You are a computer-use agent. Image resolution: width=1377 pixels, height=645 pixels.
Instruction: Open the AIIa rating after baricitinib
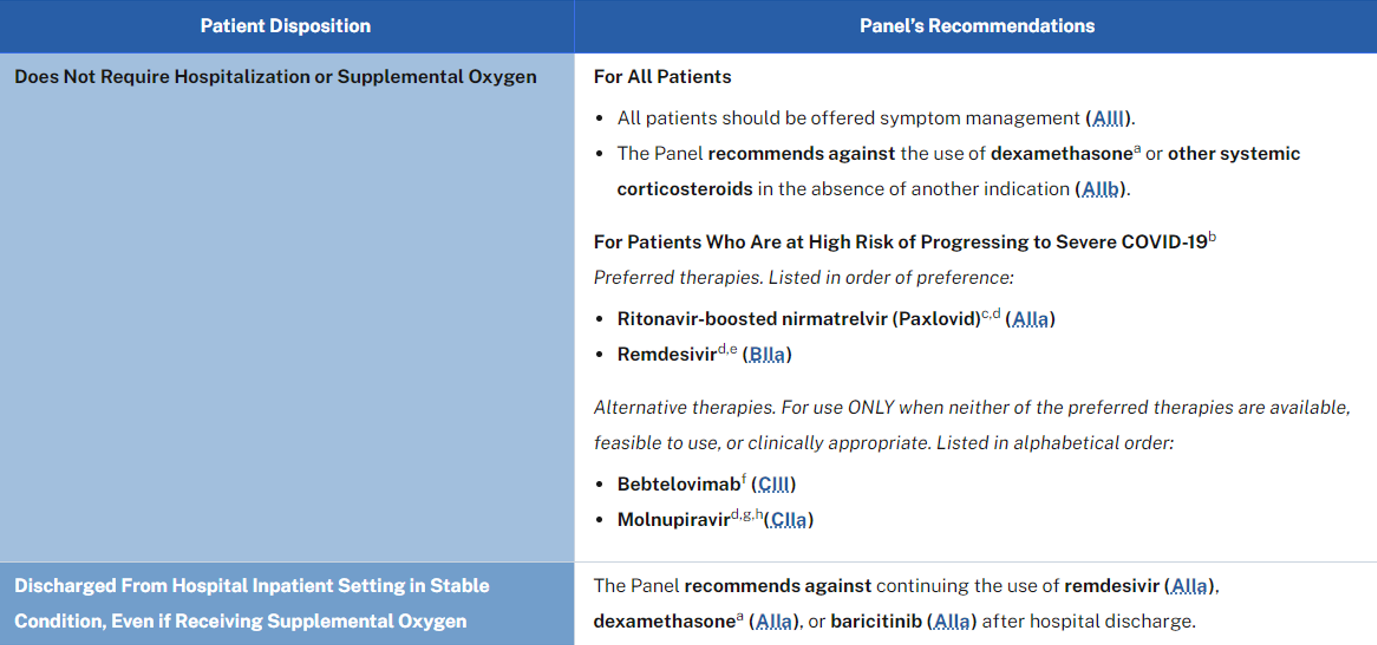click(950, 621)
